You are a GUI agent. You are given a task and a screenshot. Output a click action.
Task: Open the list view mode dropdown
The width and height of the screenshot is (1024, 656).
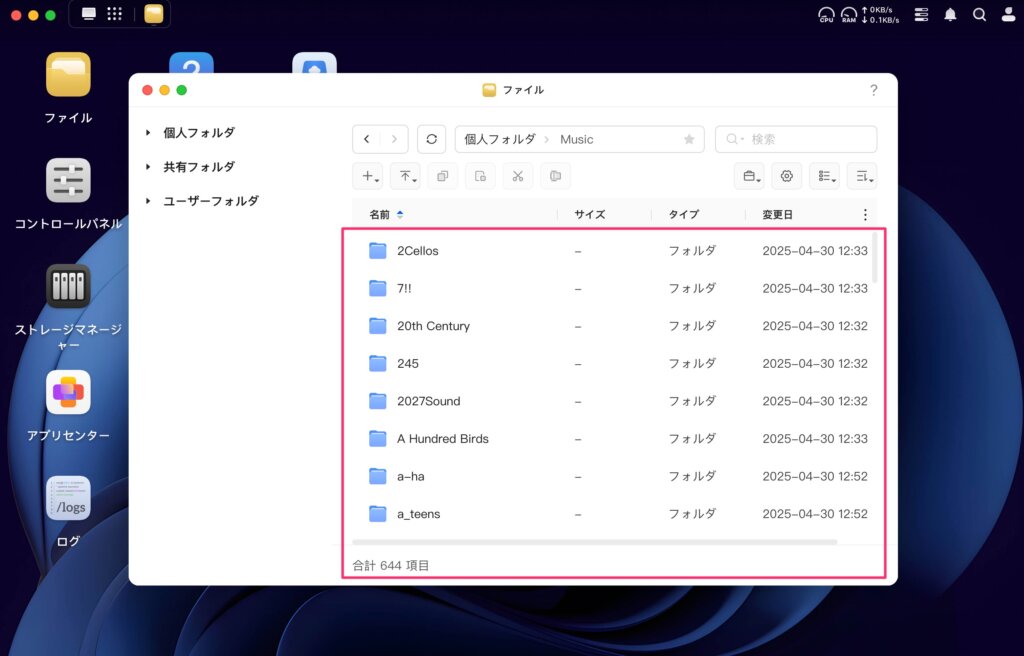(x=824, y=176)
